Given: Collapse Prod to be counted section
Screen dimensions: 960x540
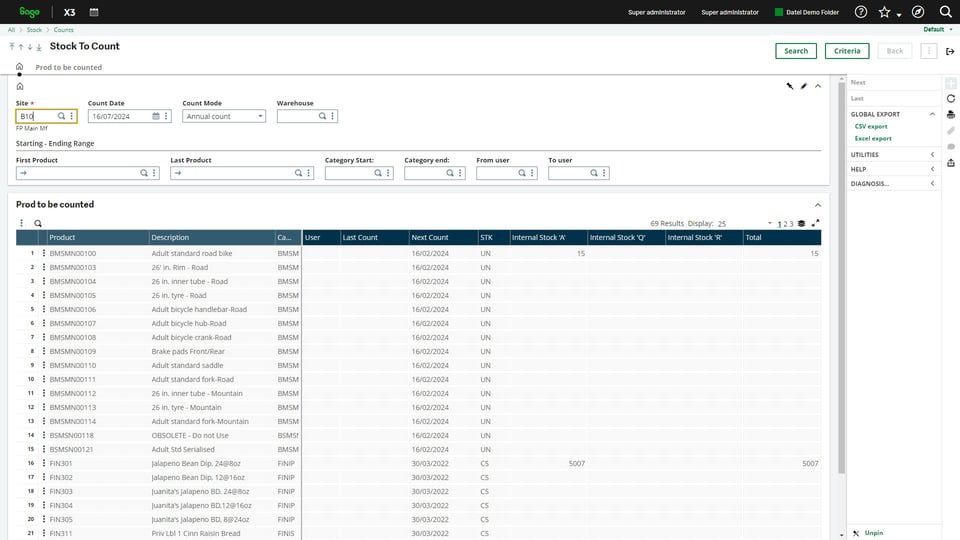Looking at the screenshot, I should coord(818,204).
